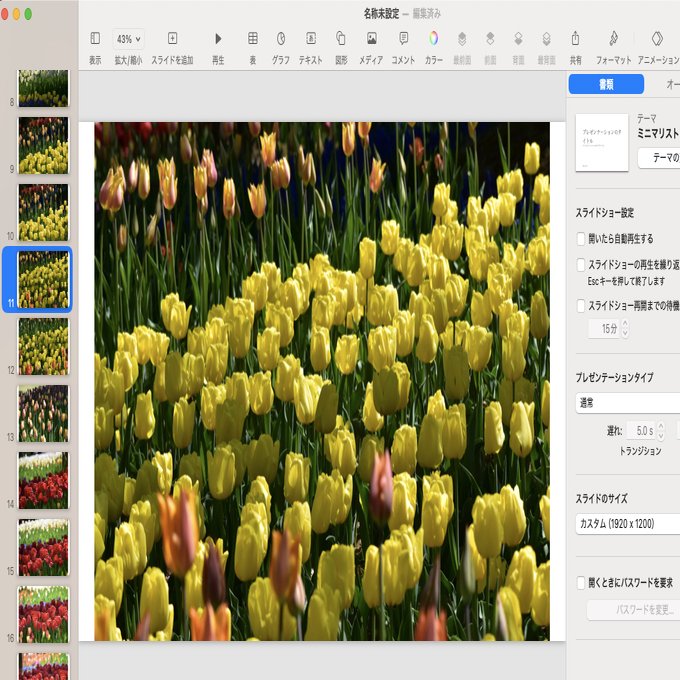Toggle スライドショーの再生を繰り返す checkbox

point(581,265)
